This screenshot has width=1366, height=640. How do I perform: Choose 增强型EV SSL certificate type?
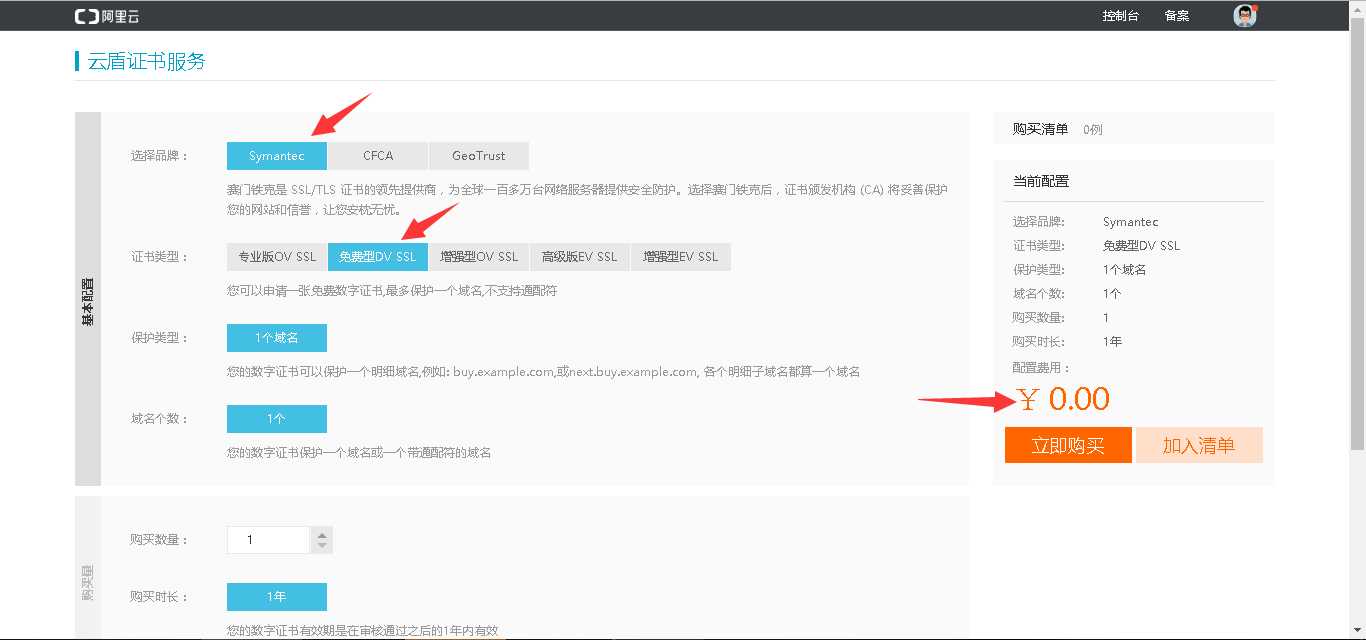click(681, 257)
